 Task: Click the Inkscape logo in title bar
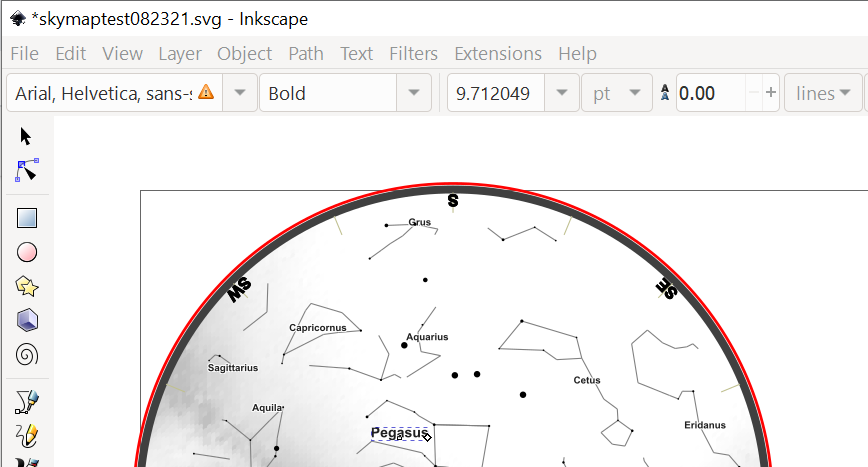18,19
